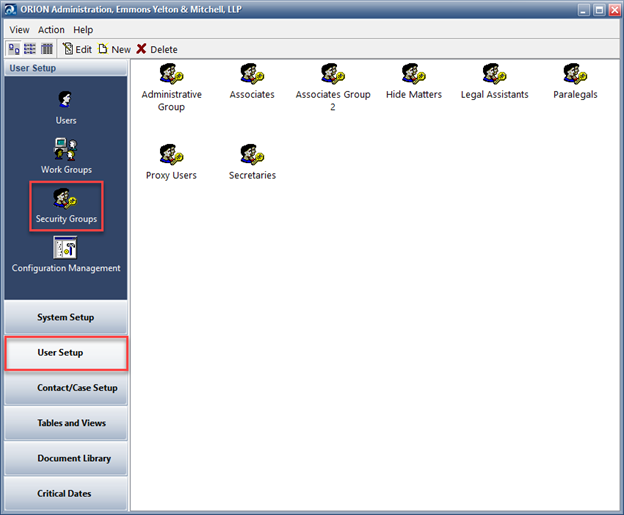
Task: Select the Legal Assistants security group
Action: click(x=495, y=82)
